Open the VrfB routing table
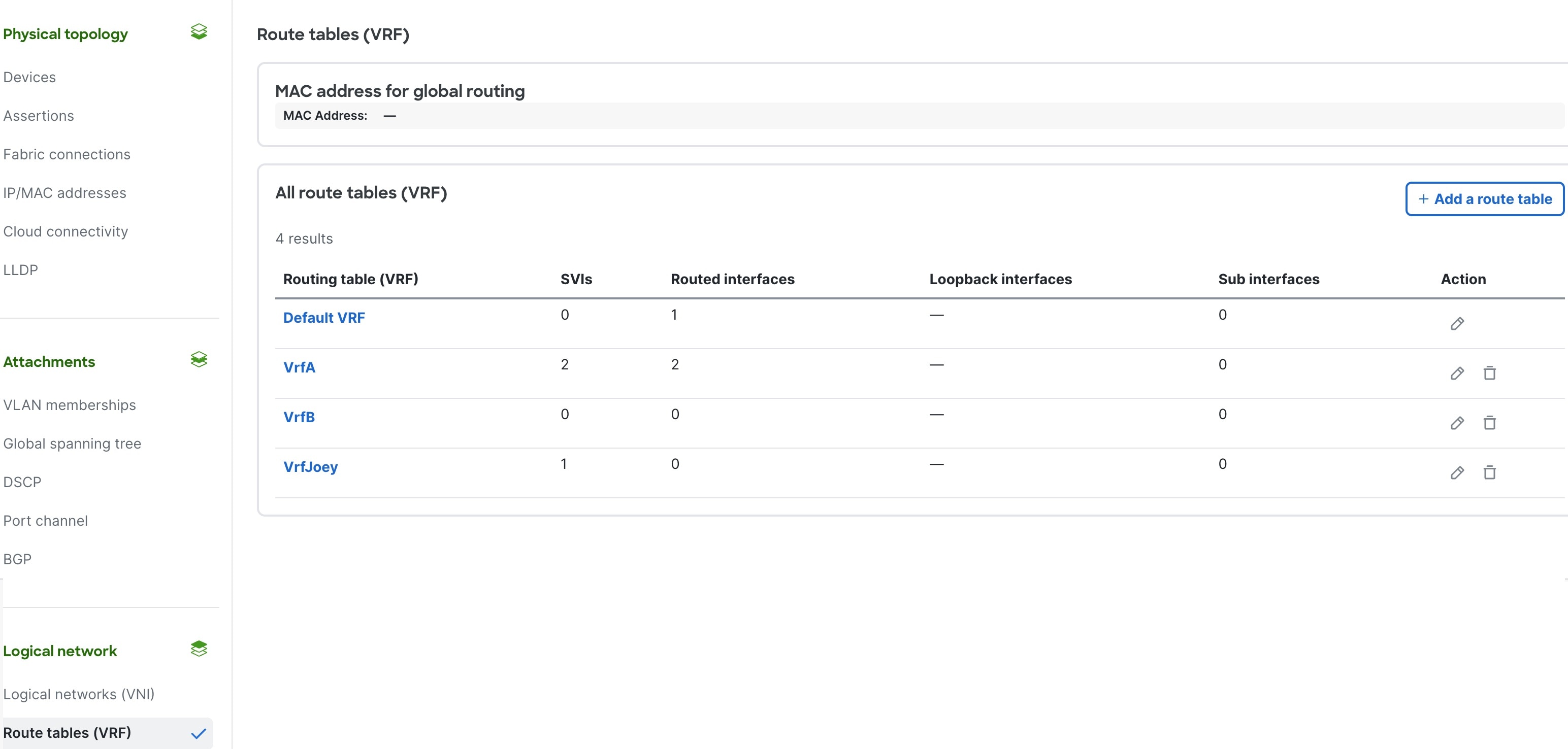 [x=299, y=418]
